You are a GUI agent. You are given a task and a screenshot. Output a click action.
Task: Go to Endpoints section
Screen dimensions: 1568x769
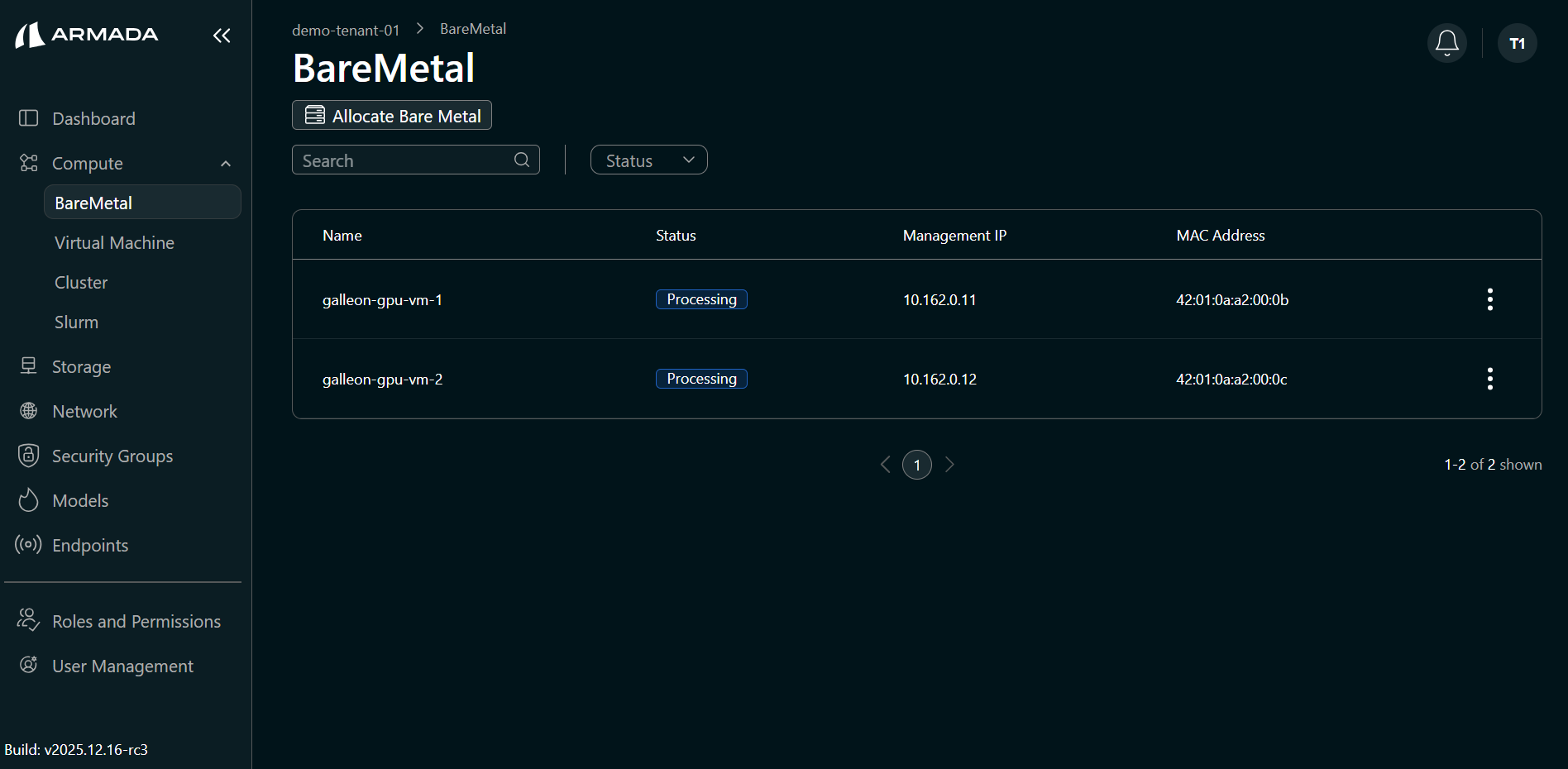coord(90,546)
